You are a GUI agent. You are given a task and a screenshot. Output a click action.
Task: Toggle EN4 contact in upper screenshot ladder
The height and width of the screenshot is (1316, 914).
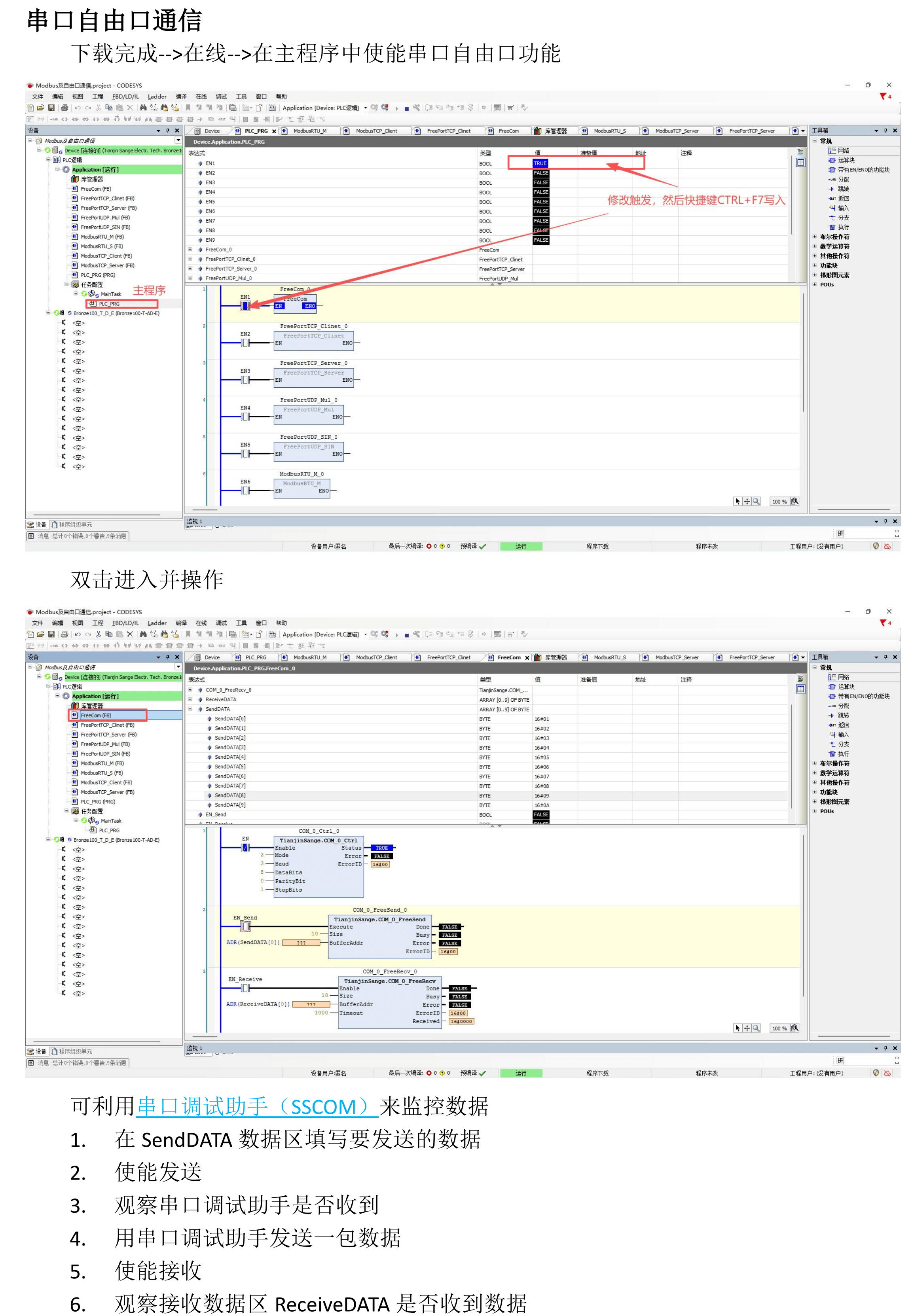coord(245,417)
